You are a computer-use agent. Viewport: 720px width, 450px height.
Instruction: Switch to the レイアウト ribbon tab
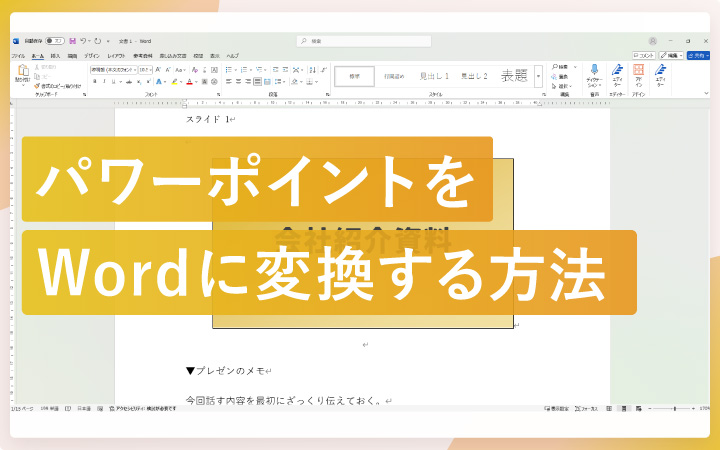point(116,56)
